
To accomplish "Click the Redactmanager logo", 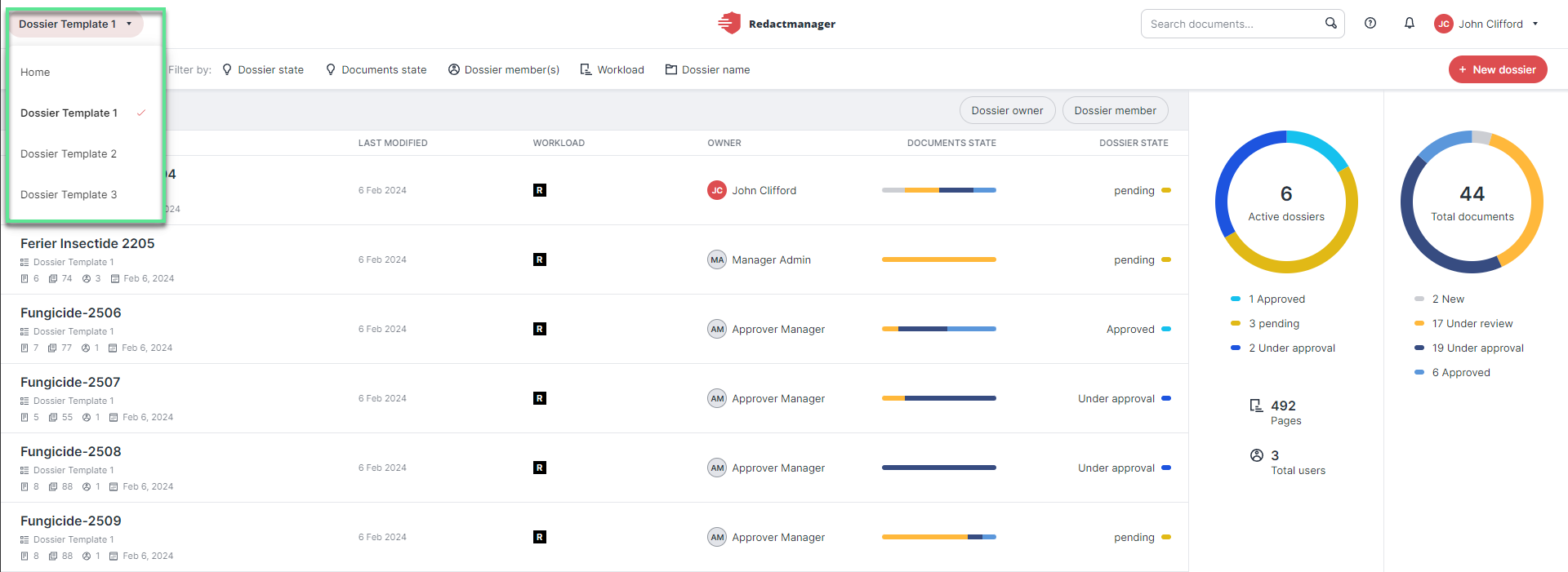I will (x=777, y=24).
